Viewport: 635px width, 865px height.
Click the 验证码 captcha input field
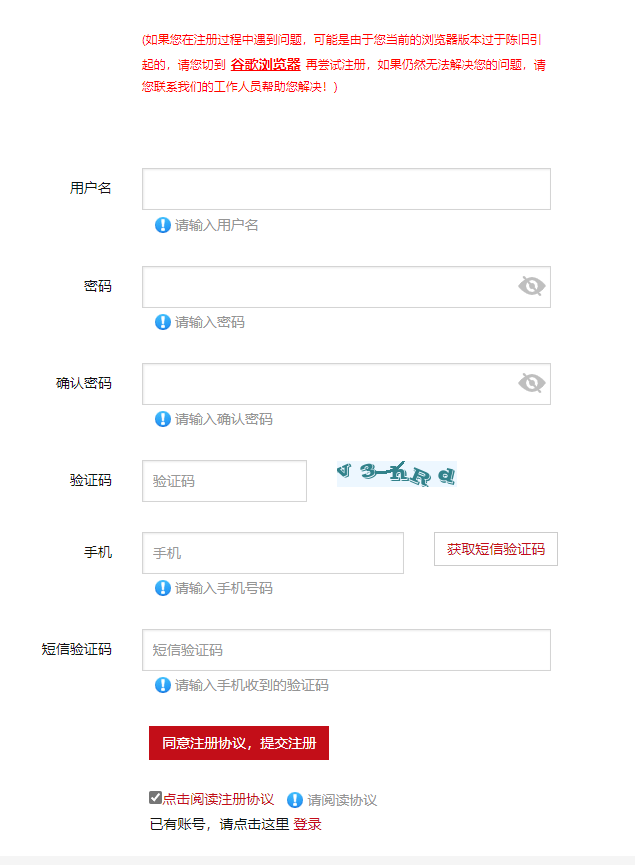tap(224, 481)
